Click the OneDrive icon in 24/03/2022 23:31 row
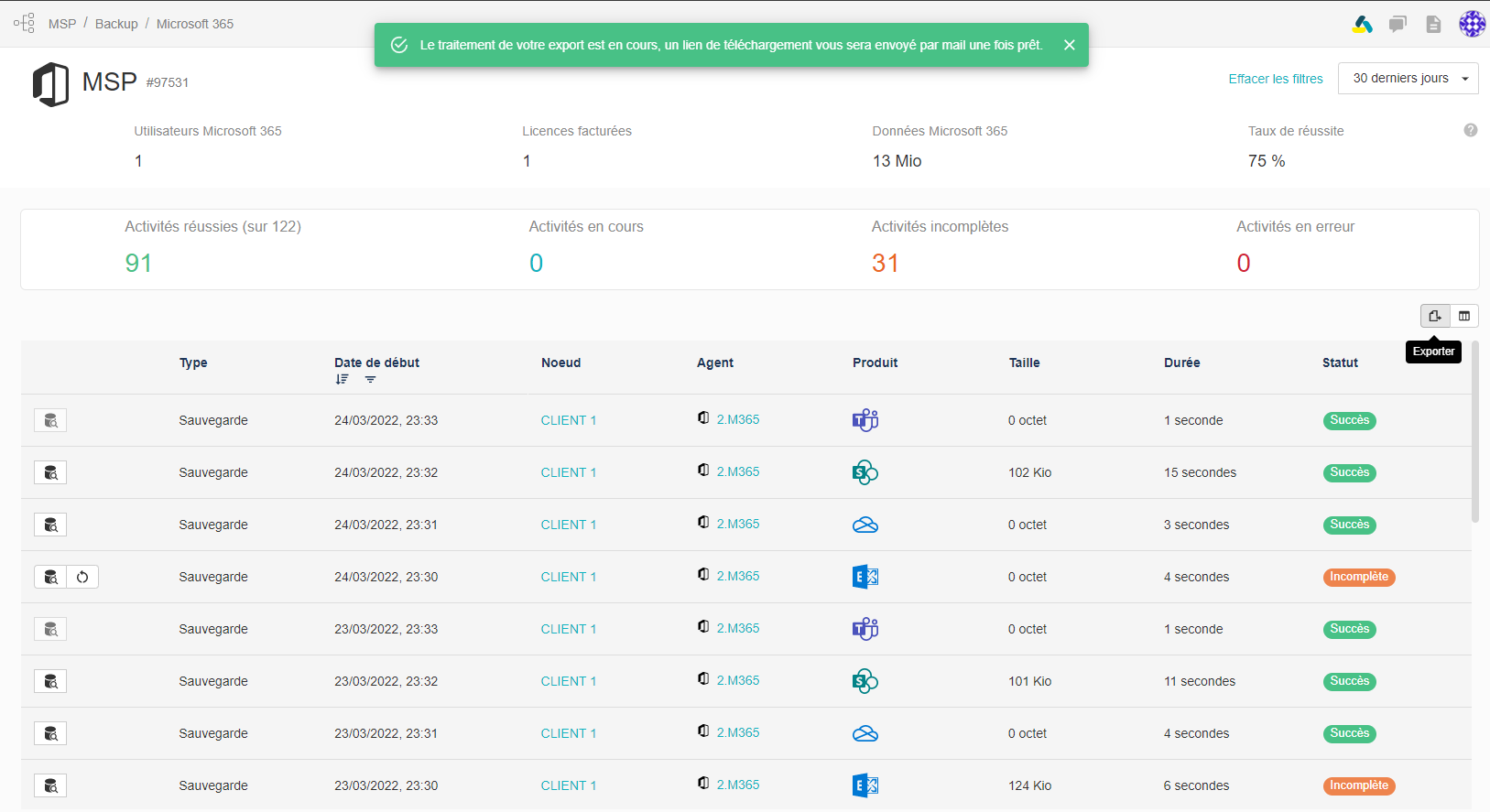The width and height of the screenshot is (1490, 812). tap(865, 525)
